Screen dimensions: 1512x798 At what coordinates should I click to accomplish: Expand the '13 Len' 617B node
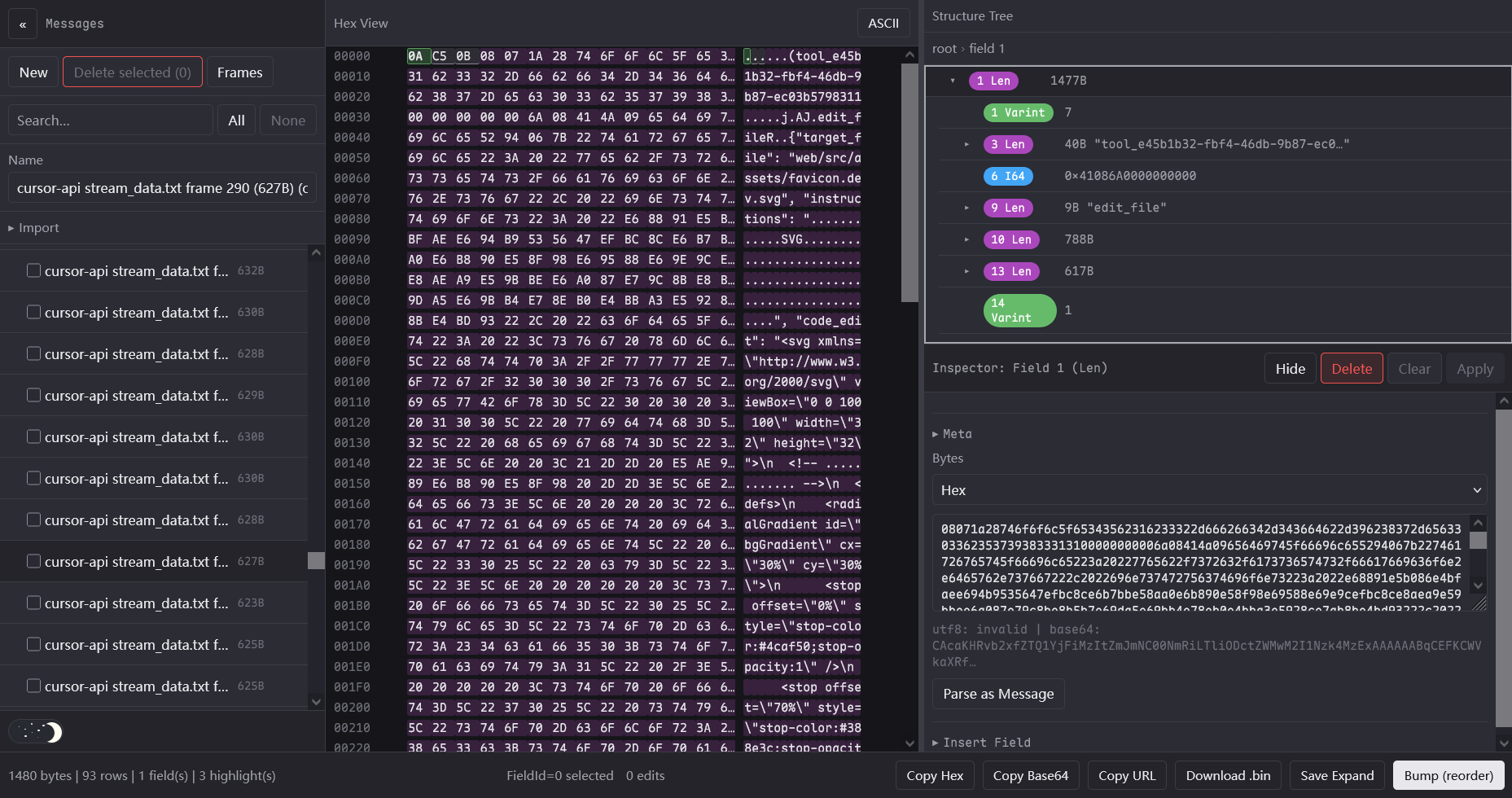(x=967, y=271)
